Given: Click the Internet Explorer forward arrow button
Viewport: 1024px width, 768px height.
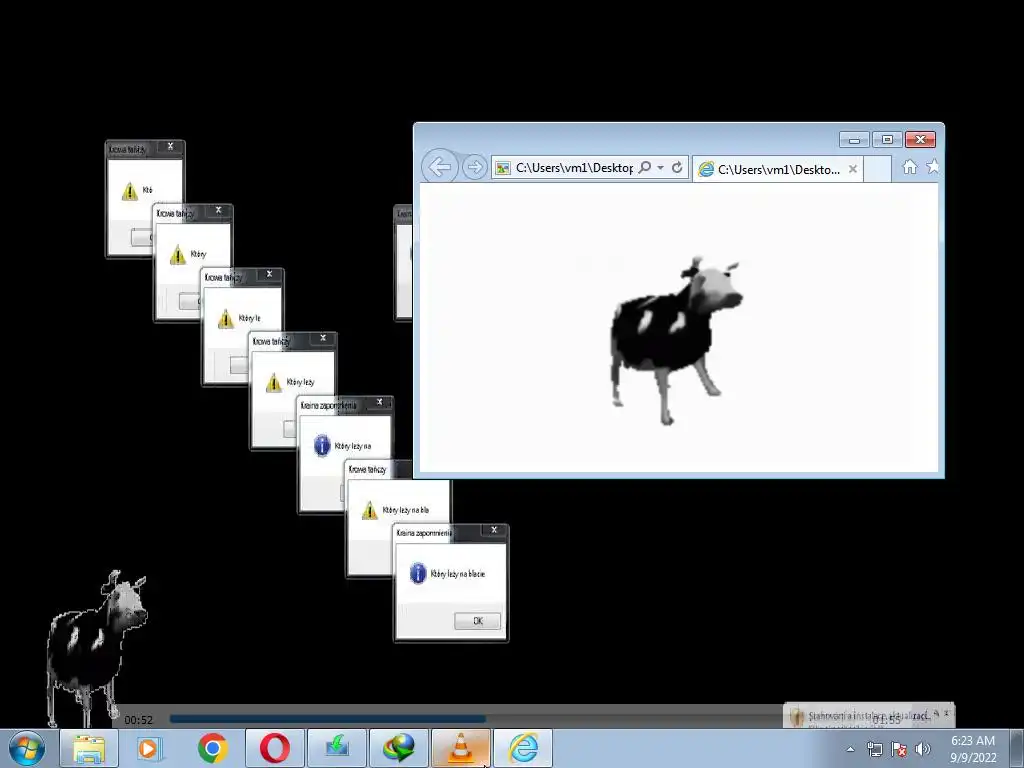Looking at the screenshot, I should coord(475,168).
